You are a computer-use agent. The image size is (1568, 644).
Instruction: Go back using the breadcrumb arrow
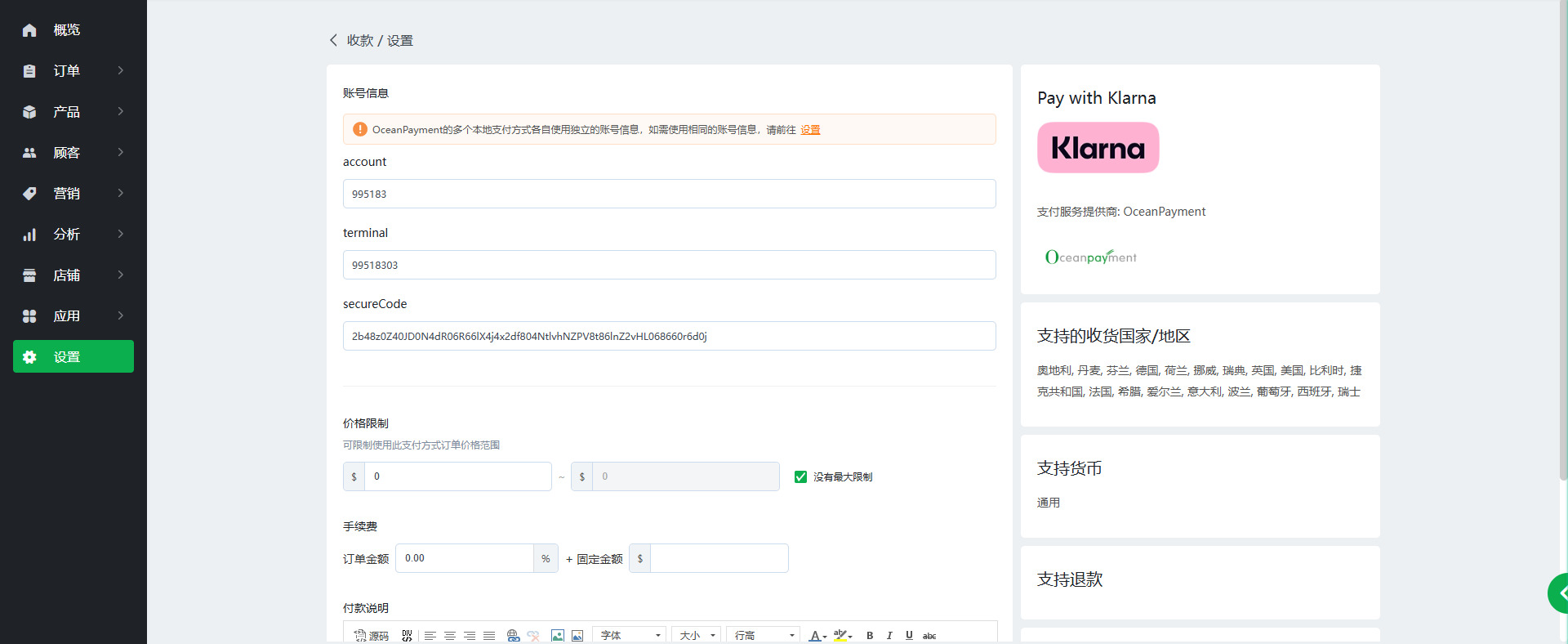click(333, 40)
